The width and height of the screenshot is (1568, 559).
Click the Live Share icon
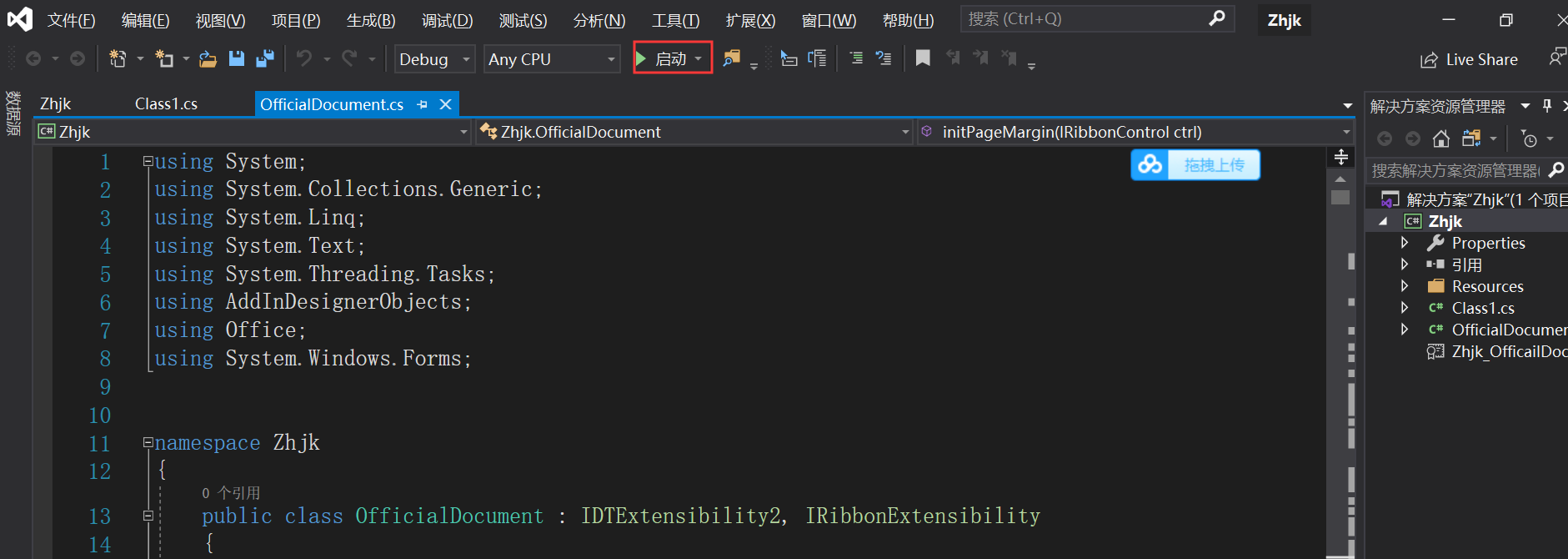point(1429,60)
